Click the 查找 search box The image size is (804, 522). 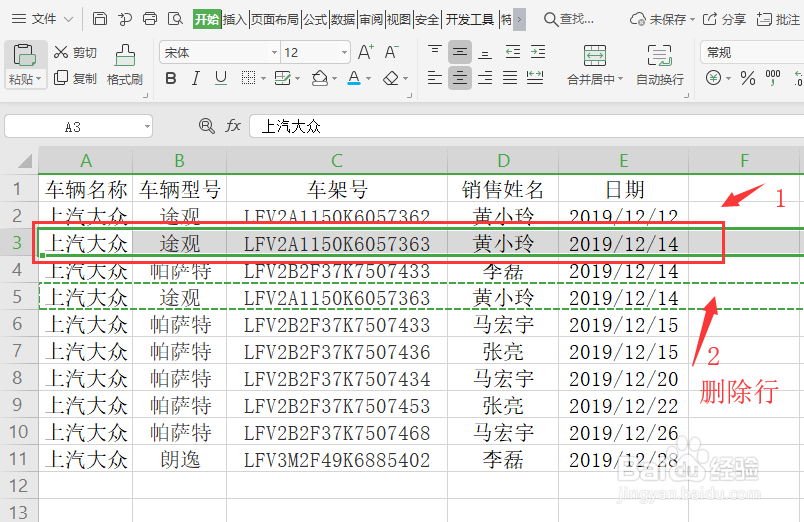(569, 19)
